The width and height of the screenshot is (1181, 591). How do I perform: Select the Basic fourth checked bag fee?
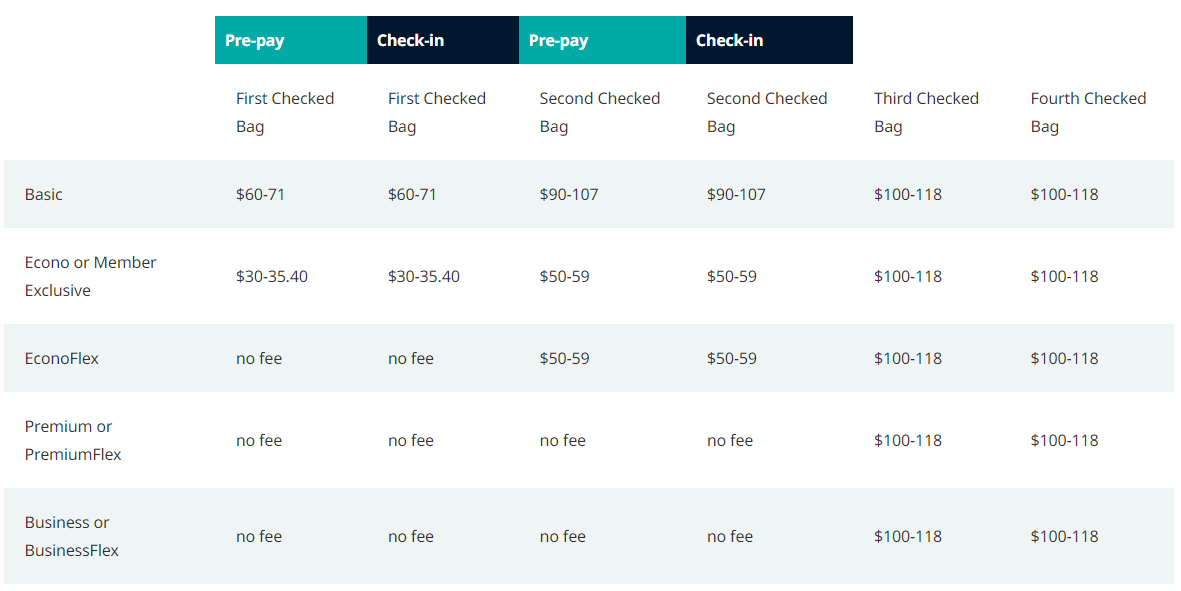[1064, 195]
